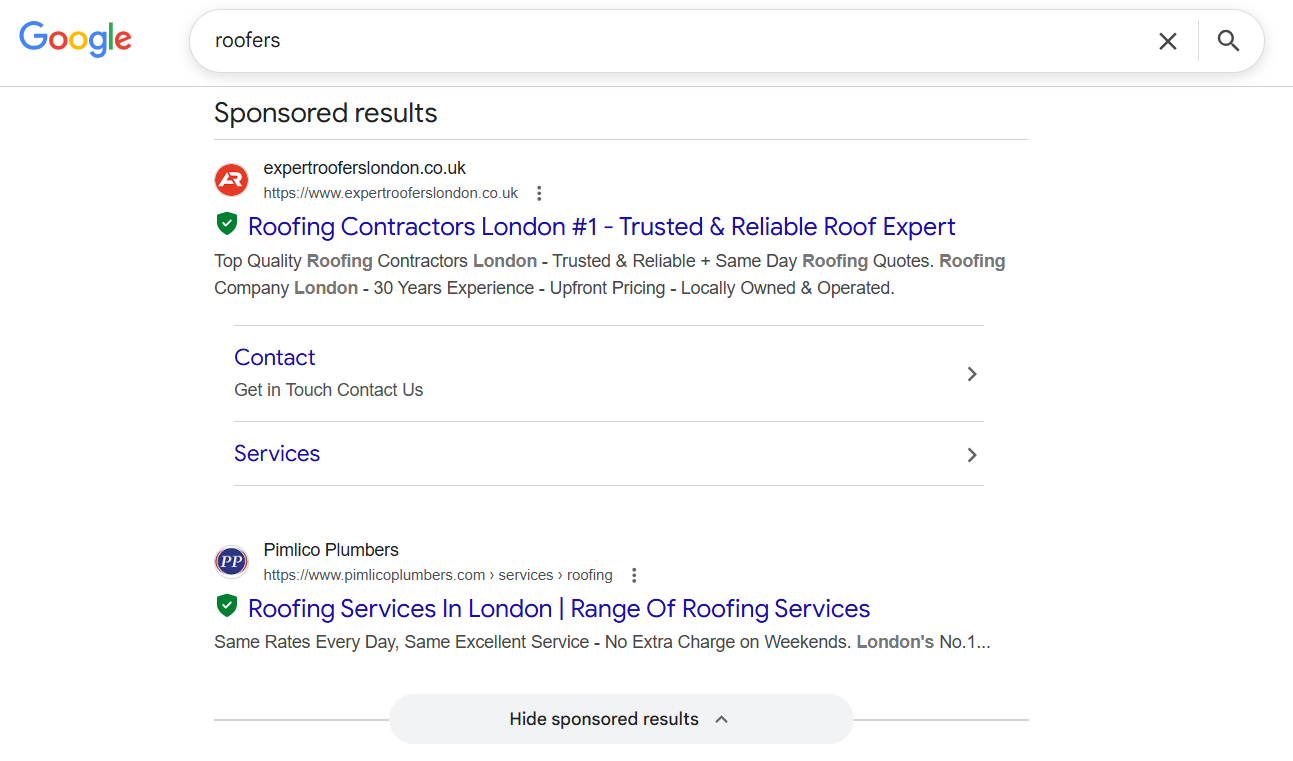Click the chevron in Hide sponsored results
This screenshot has width=1293, height=761.
(x=722, y=719)
